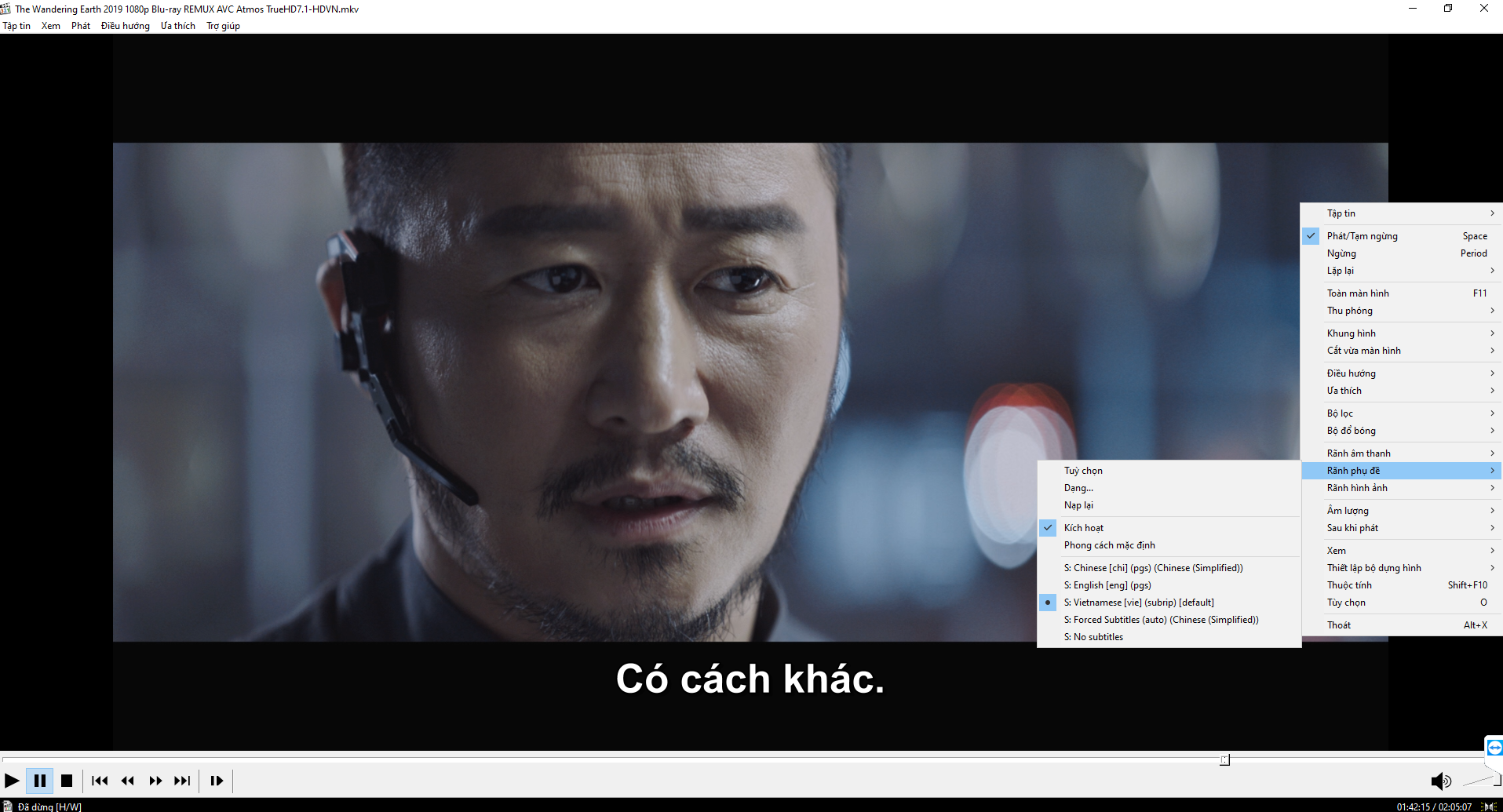Toggle Phát/Tạm ngừng checked item
This screenshot has width=1503, height=812.
pos(1402,236)
